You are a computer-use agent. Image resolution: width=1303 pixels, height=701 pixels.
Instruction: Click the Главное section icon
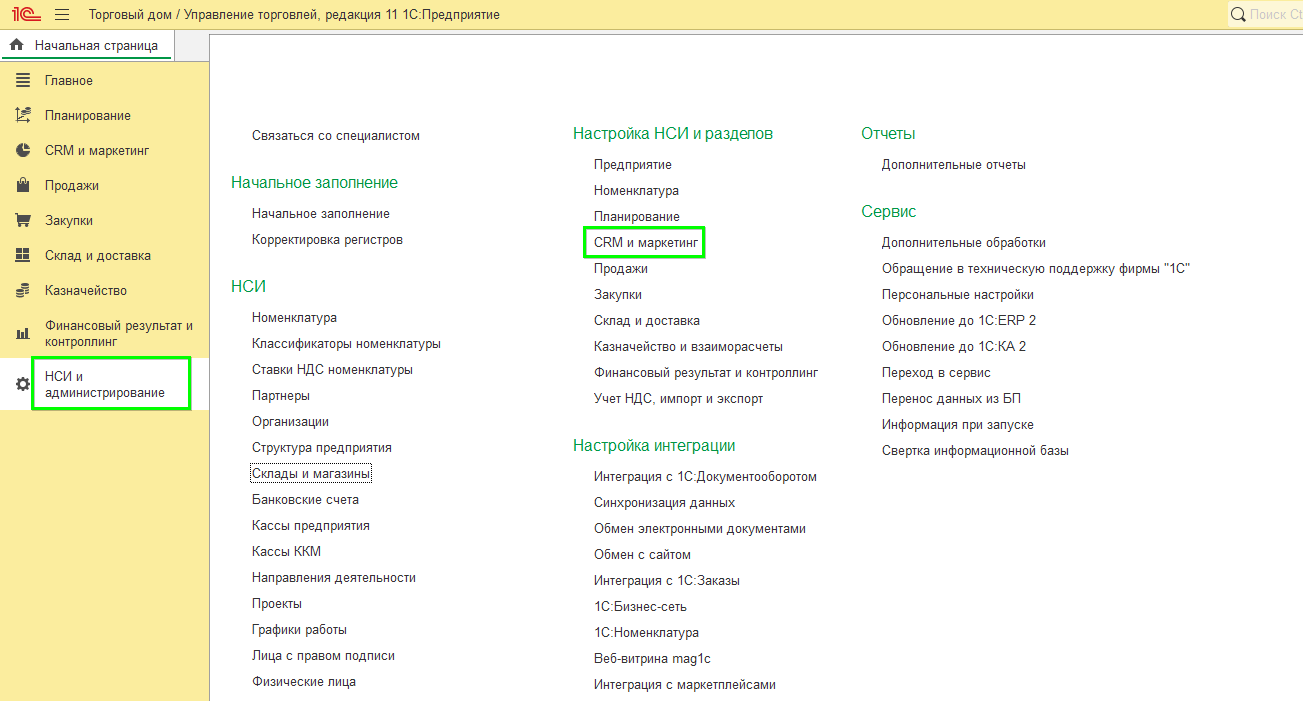(23, 80)
